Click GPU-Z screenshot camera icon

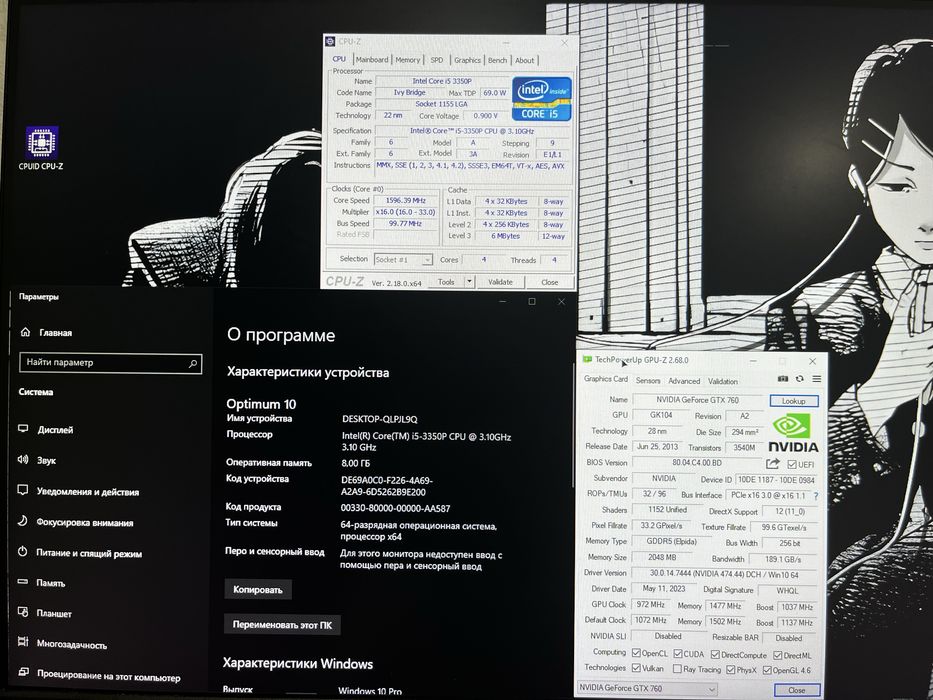[x=783, y=379]
